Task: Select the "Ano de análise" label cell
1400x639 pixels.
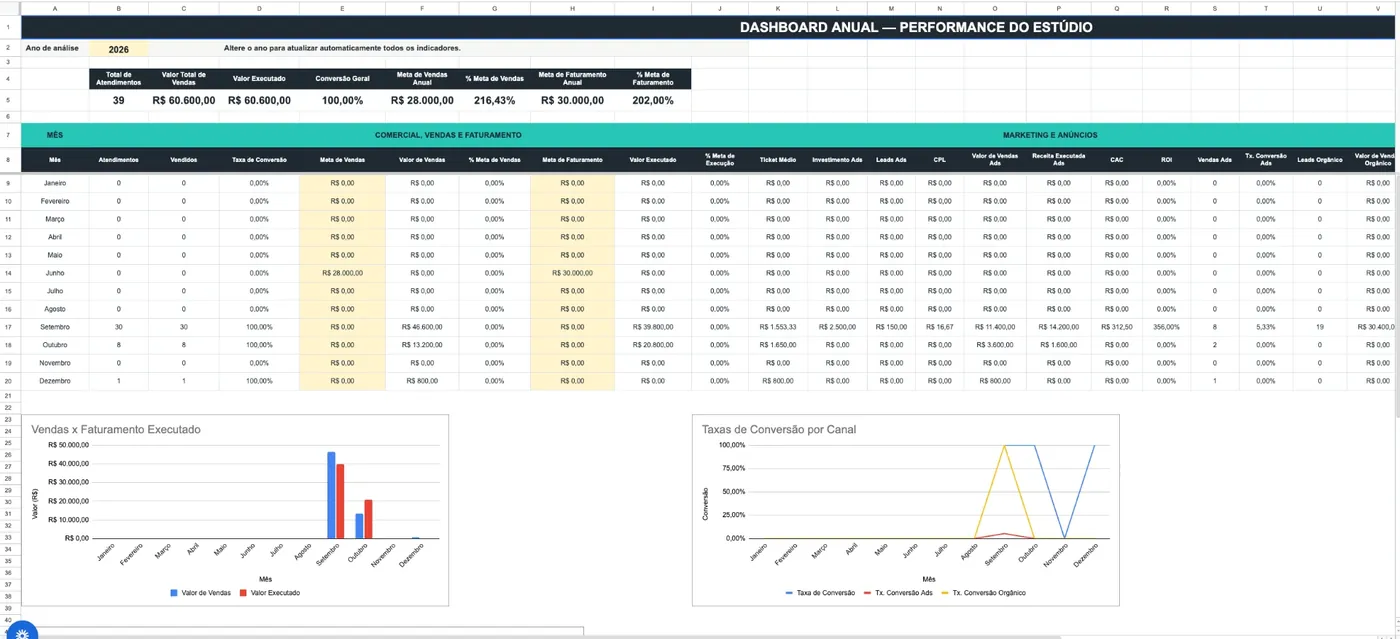Action: pos(54,48)
